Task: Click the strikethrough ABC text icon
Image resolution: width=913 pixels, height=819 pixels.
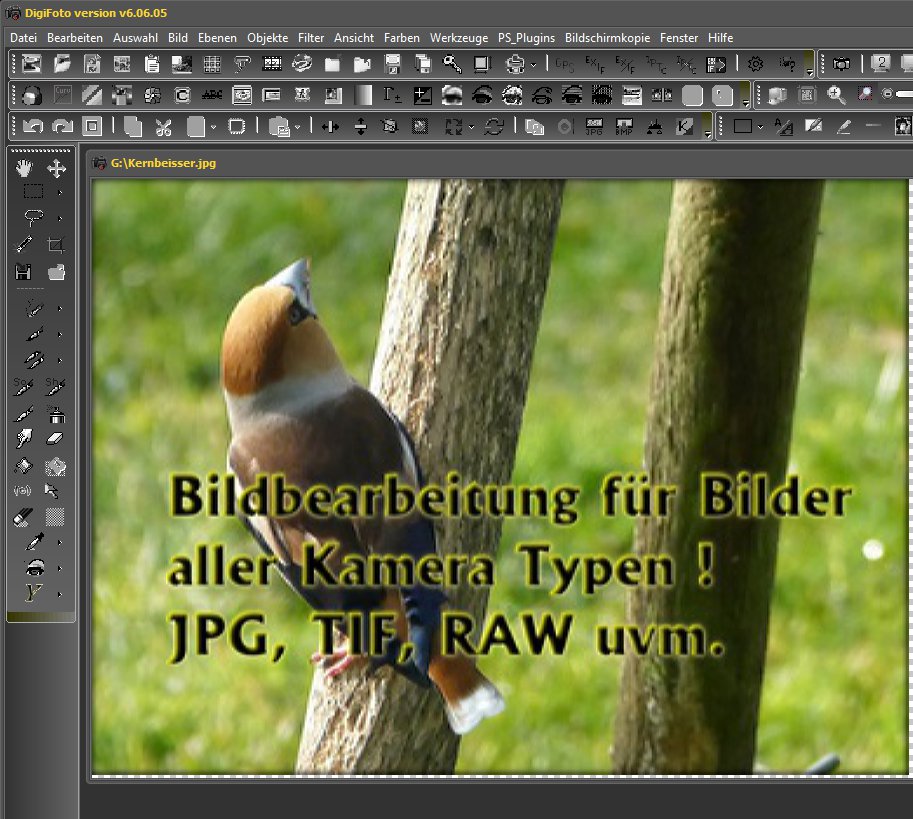Action: click(211, 95)
